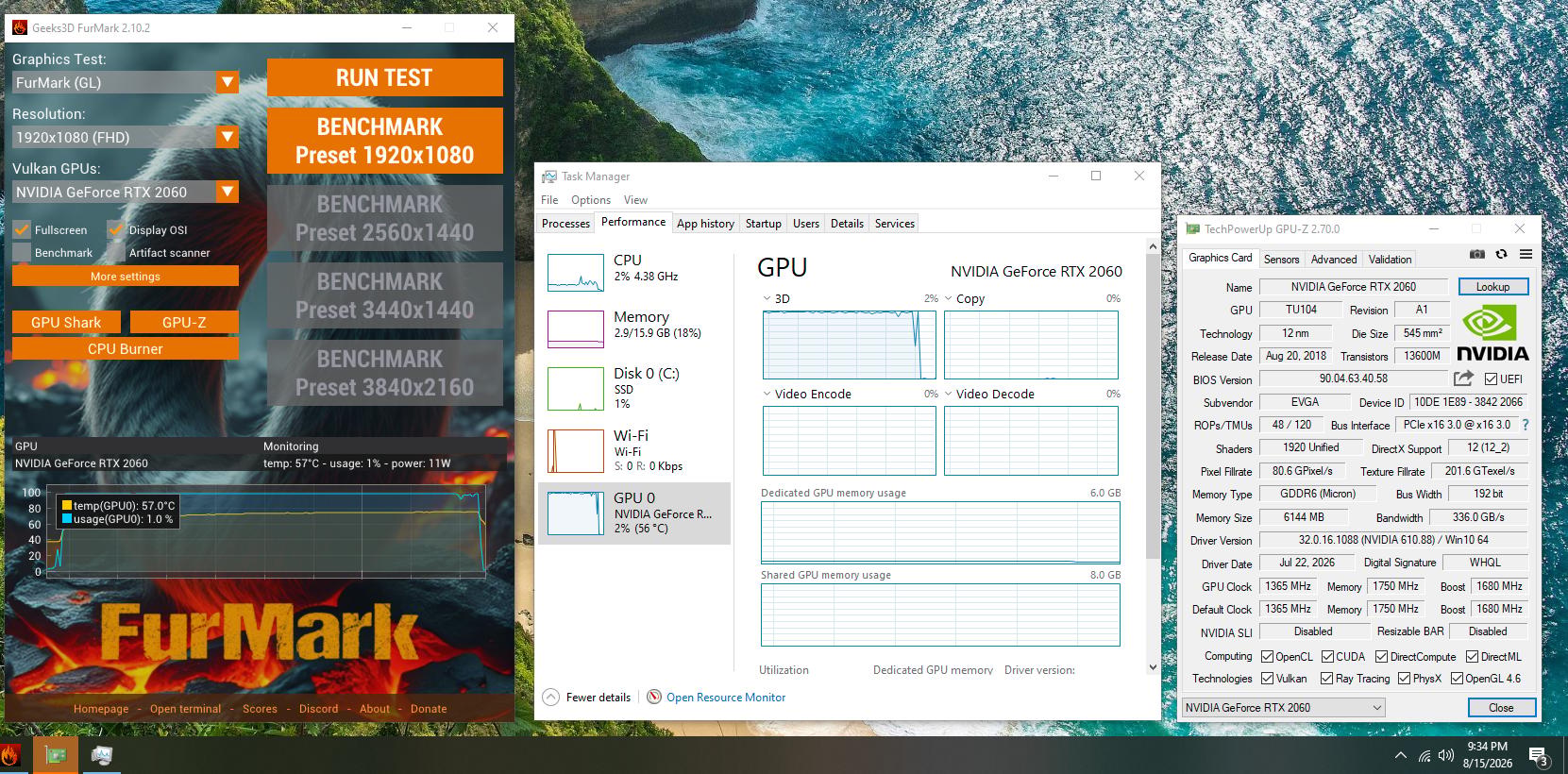Open the View menu in Task Manager

635,200
